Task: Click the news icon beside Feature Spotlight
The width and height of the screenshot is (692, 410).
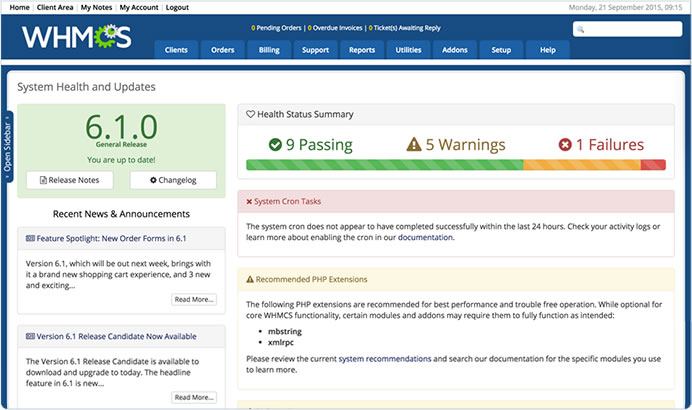Action: [30, 238]
